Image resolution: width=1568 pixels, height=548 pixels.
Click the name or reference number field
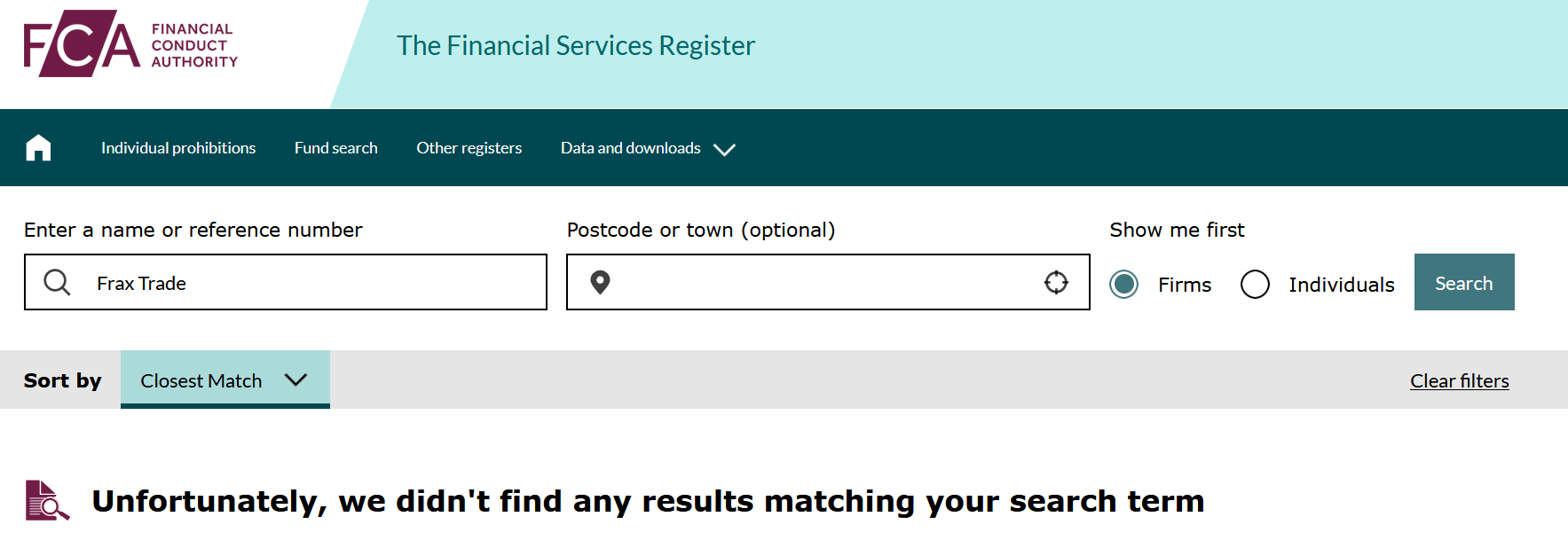click(286, 282)
